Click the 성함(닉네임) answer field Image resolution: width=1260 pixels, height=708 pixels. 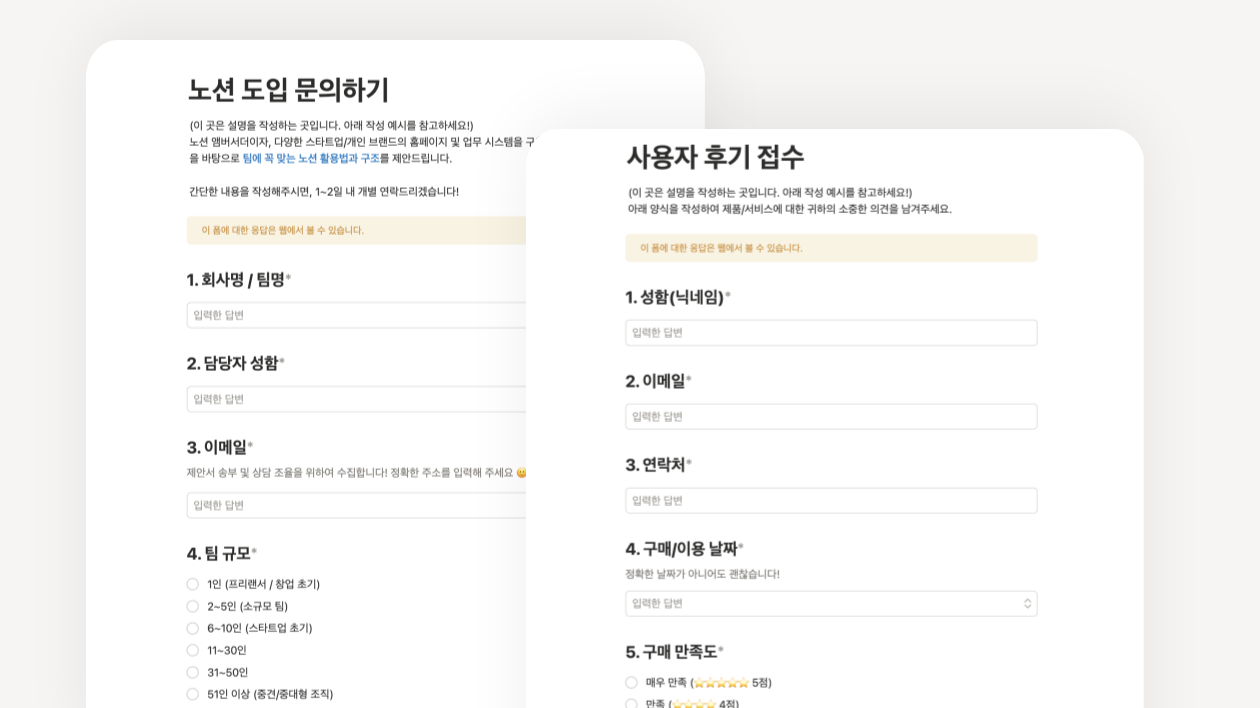(830, 333)
